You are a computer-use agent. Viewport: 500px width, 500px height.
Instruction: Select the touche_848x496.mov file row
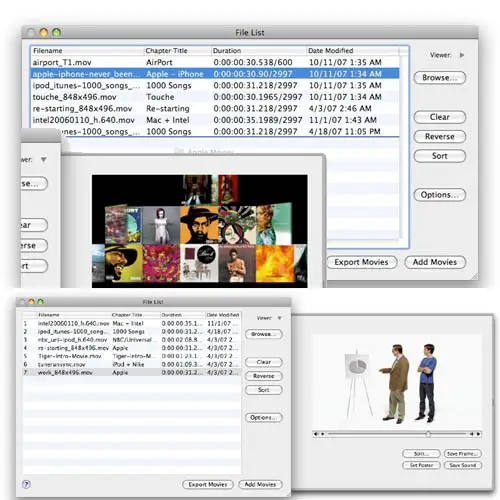[x=215, y=97]
